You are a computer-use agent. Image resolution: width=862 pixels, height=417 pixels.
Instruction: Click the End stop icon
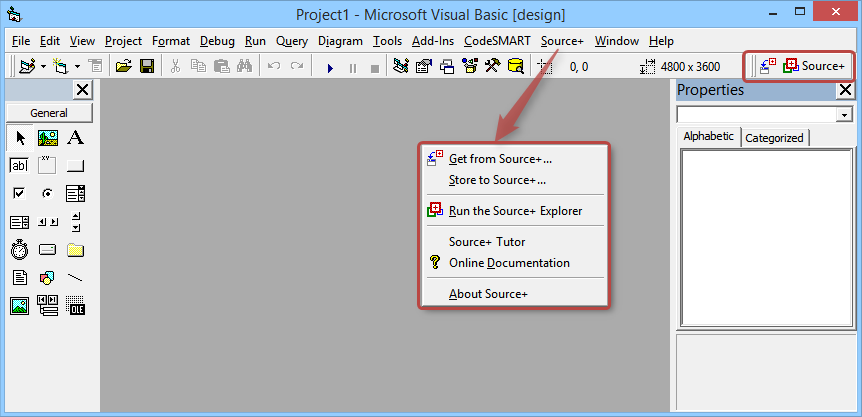coord(375,68)
